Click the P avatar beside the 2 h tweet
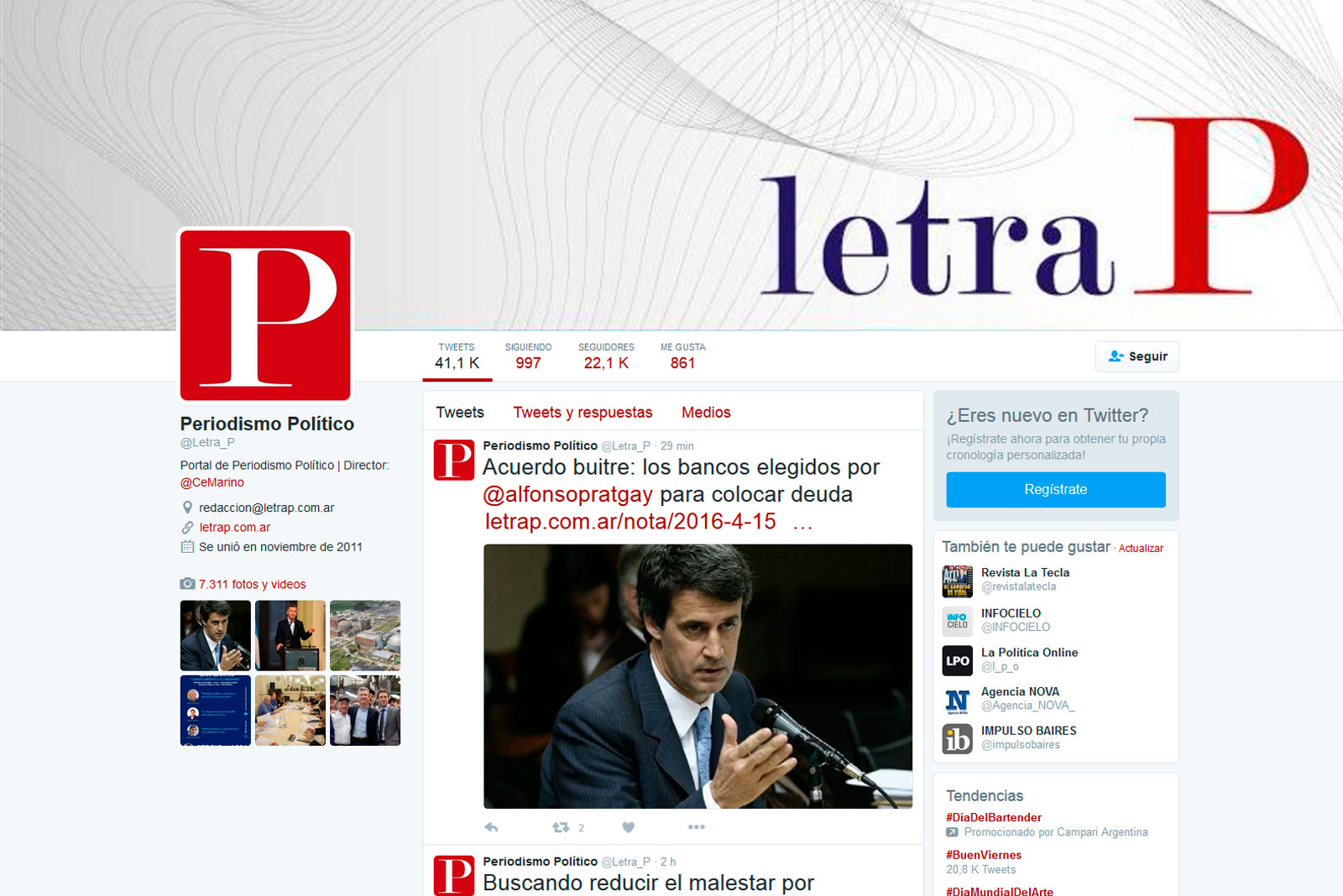Image resolution: width=1343 pixels, height=896 pixels. (x=454, y=875)
